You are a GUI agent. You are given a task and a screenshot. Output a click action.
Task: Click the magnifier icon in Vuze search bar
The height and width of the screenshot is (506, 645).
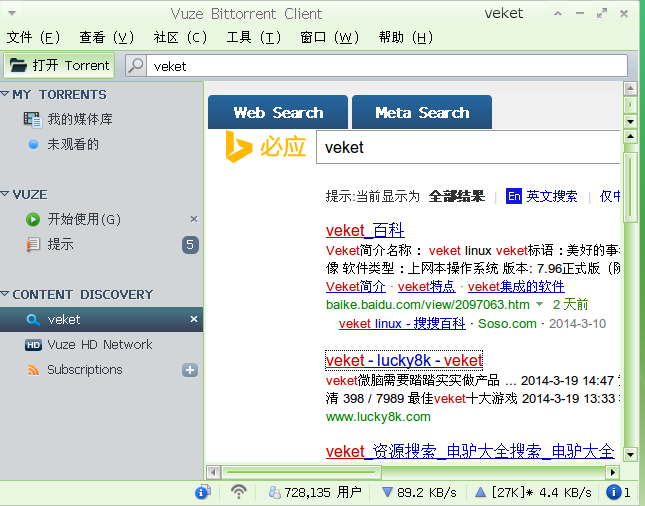(136, 65)
